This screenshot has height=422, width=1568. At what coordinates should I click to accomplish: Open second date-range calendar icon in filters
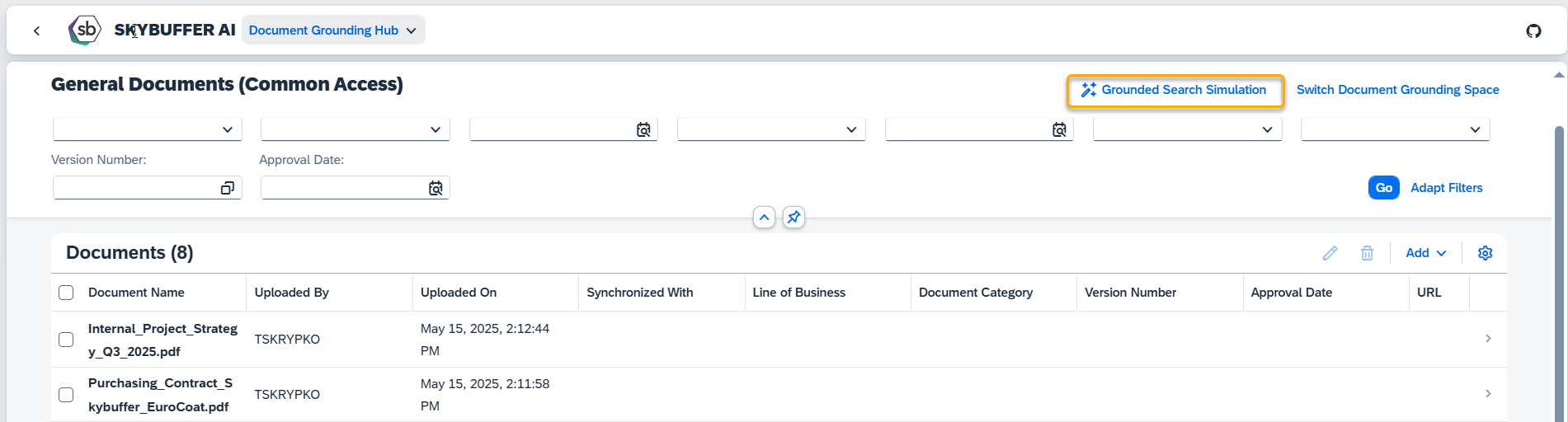[x=1059, y=129]
